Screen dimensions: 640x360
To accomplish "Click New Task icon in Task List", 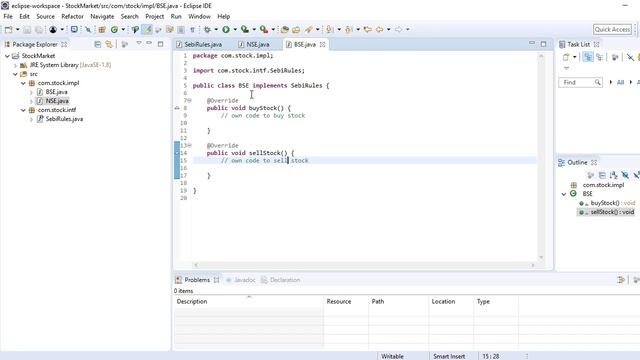I will (x=566, y=57).
